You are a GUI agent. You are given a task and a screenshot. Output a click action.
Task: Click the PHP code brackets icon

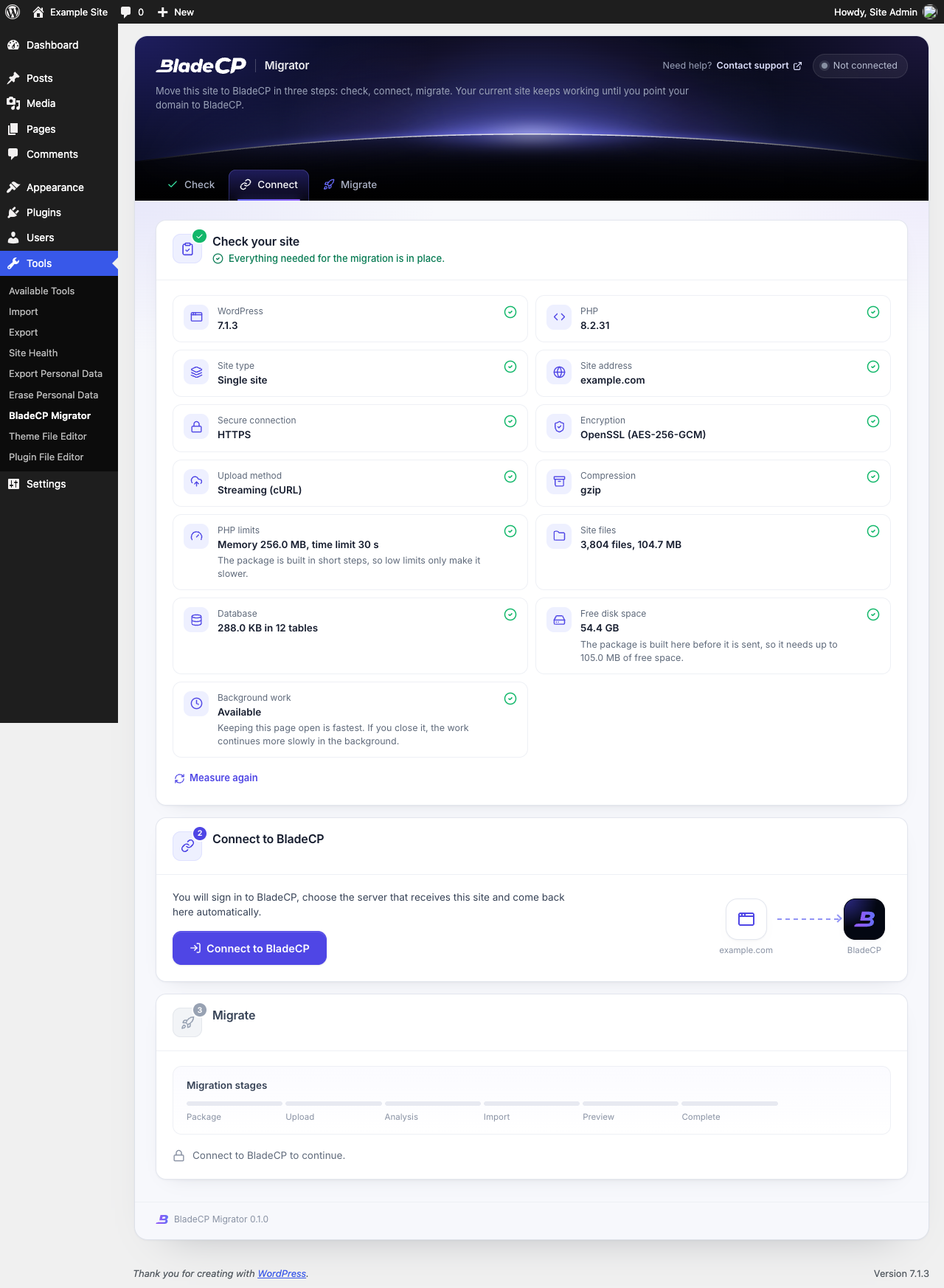pyautogui.click(x=559, y=317)
